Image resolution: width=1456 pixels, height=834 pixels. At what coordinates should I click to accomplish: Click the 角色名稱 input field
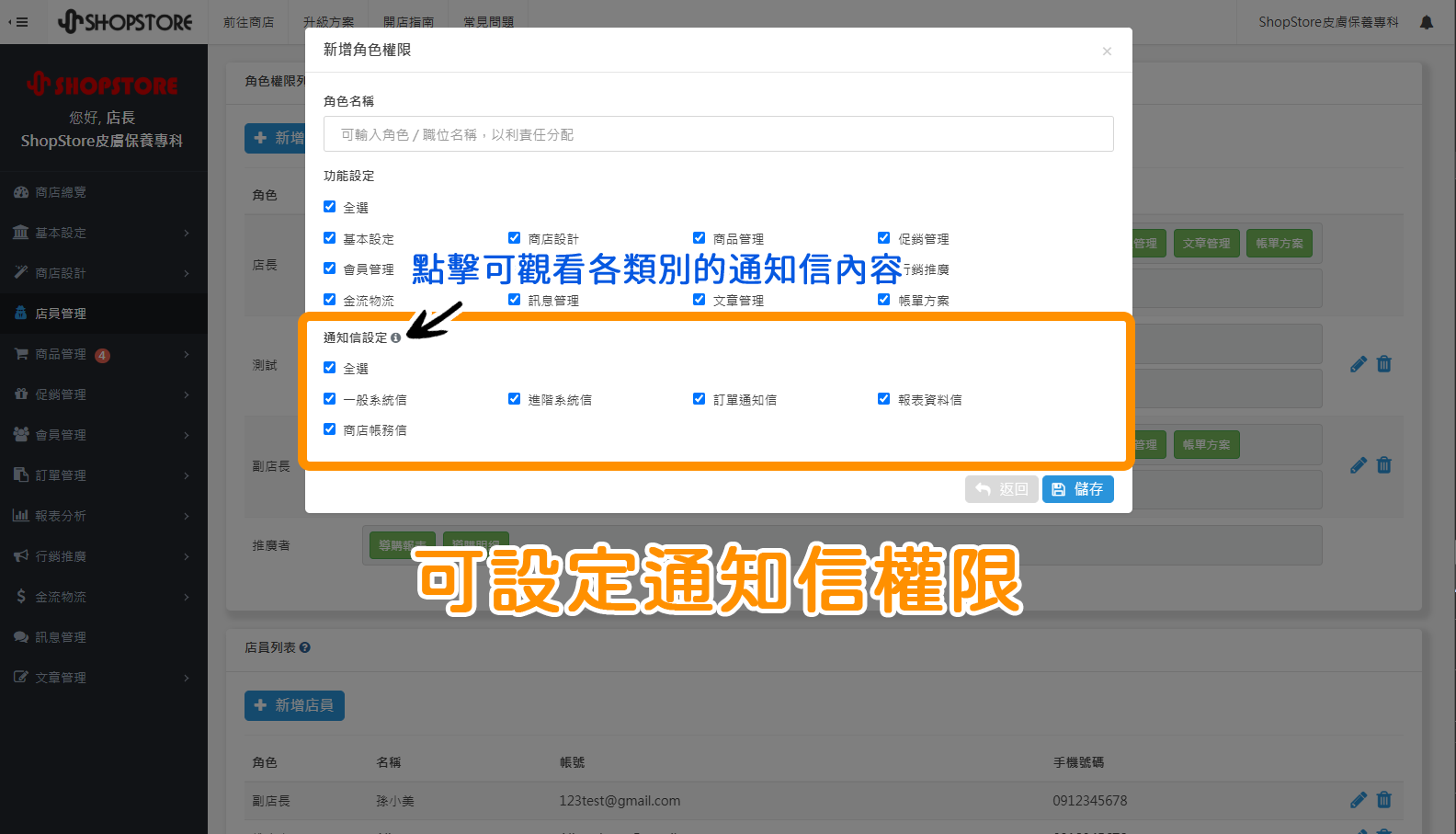tap(718, 134)
